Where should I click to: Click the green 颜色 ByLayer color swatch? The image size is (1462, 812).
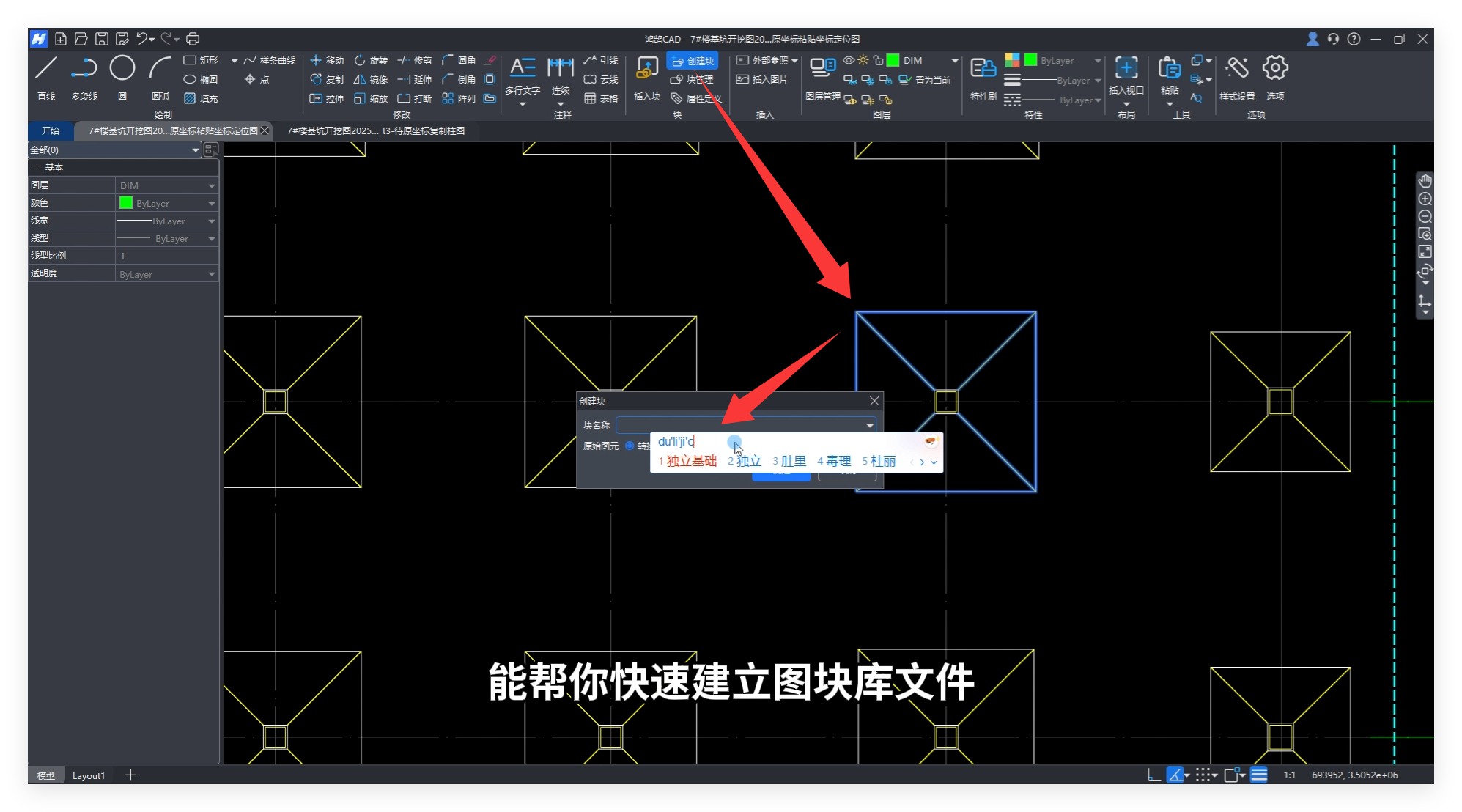tap(126, 203)
